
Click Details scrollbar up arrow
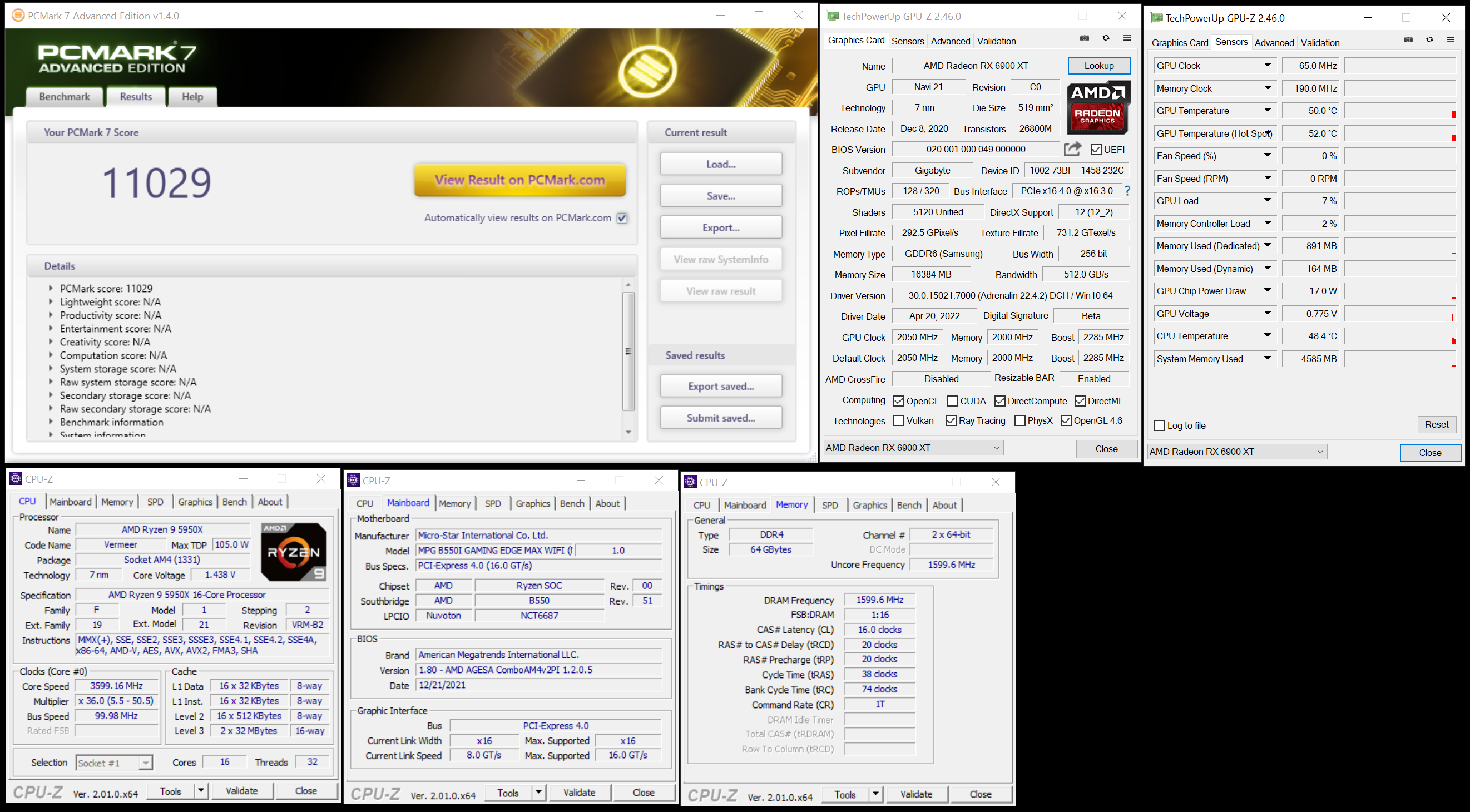pyautogui.click(x=628, y=284)
